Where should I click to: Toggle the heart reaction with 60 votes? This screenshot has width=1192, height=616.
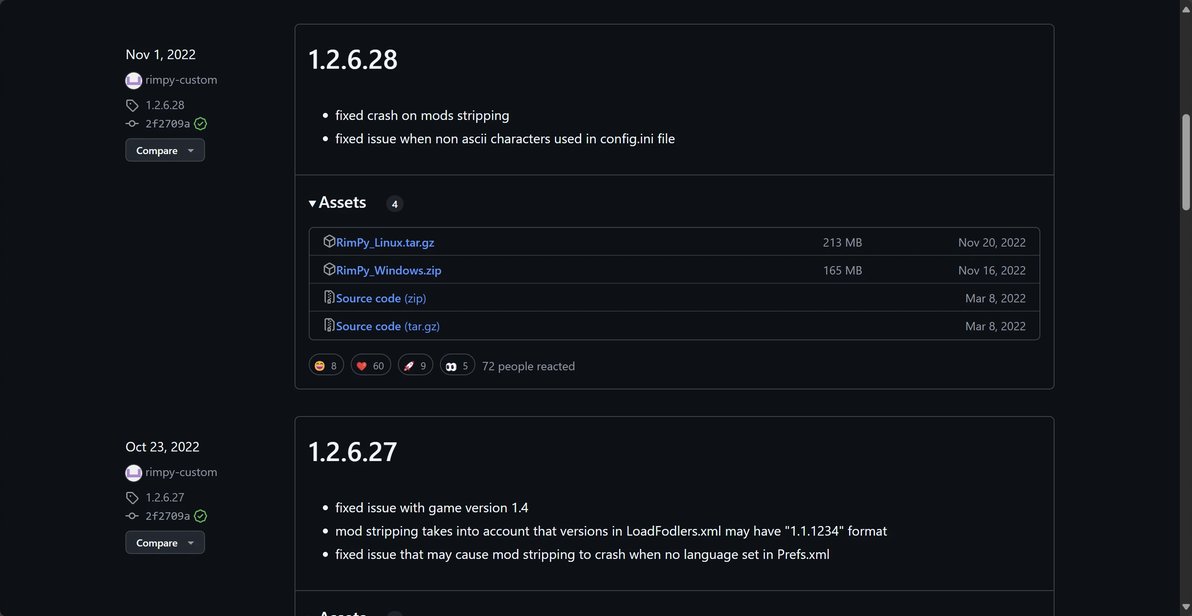(x=370, y=366)
